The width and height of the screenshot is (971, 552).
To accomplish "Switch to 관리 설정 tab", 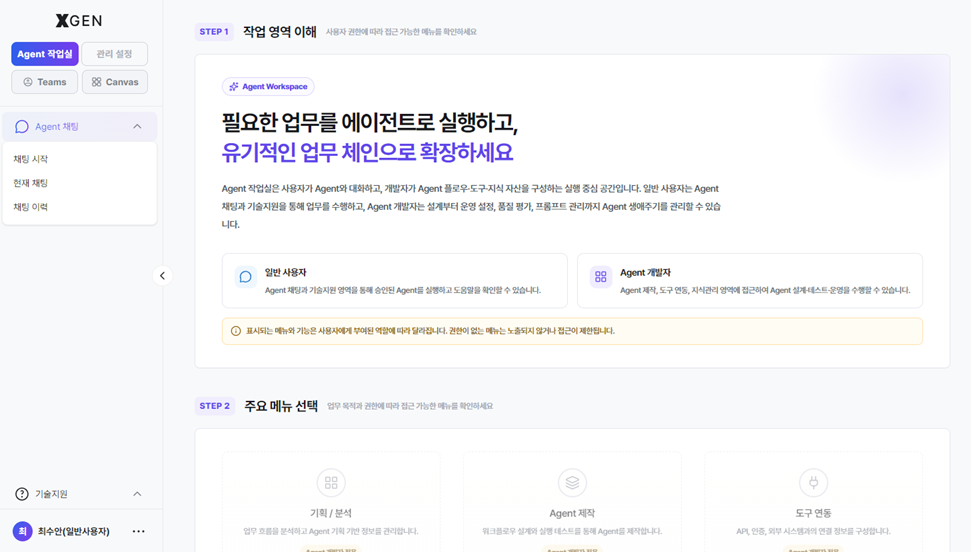I will coord(115,54).
